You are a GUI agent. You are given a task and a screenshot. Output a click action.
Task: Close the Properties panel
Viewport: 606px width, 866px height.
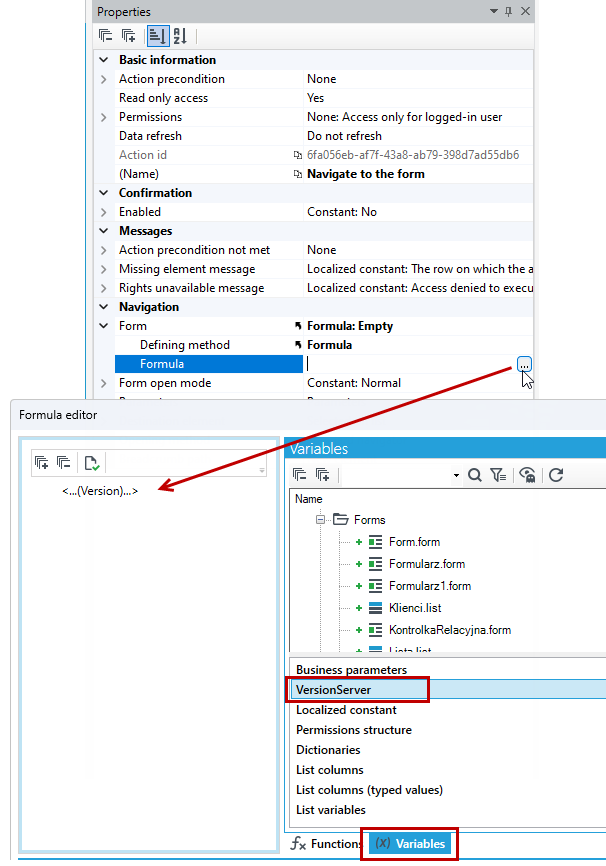pos(525,11)
